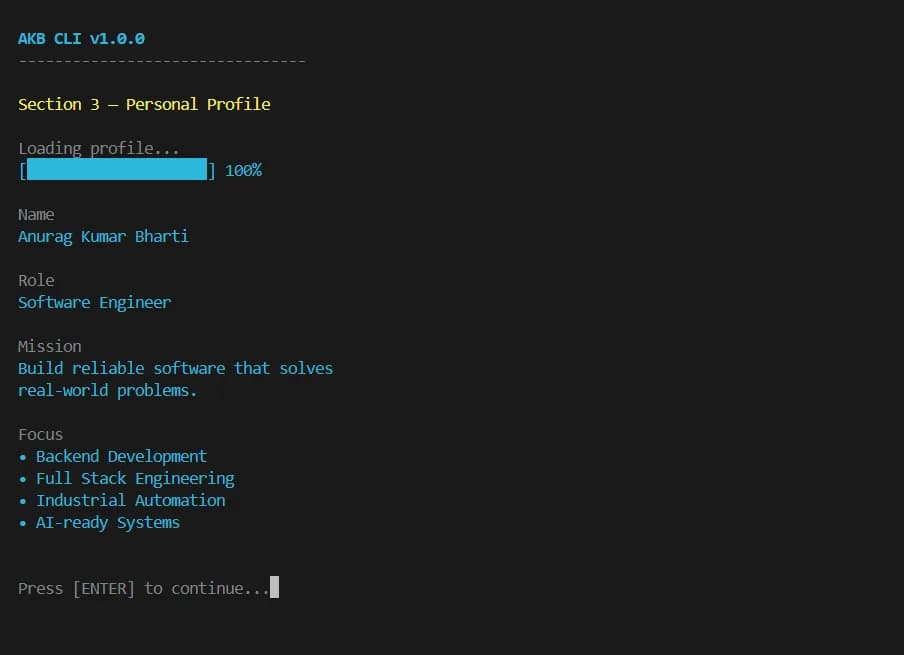Select the 'Software Engineer' role value
This screenshot has width=904, height=655.
click(x=95, y=303)
